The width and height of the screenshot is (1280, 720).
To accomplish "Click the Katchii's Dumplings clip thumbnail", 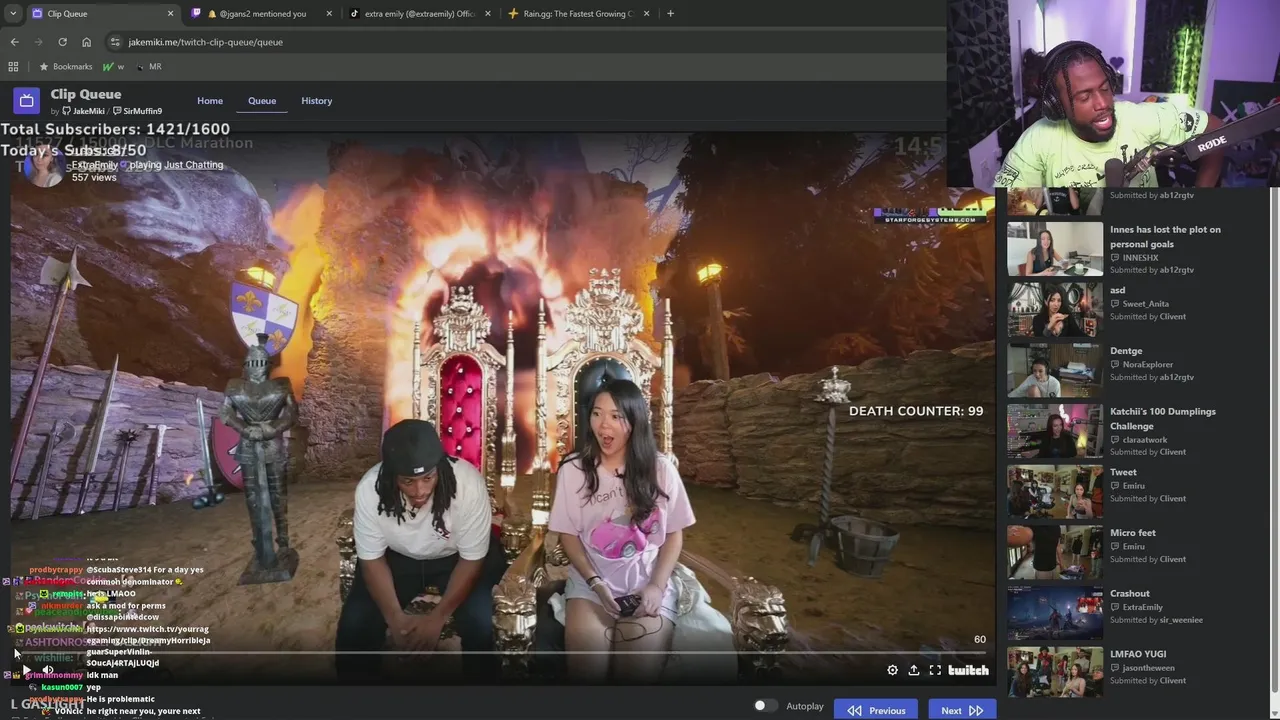I will (1055, 431).
